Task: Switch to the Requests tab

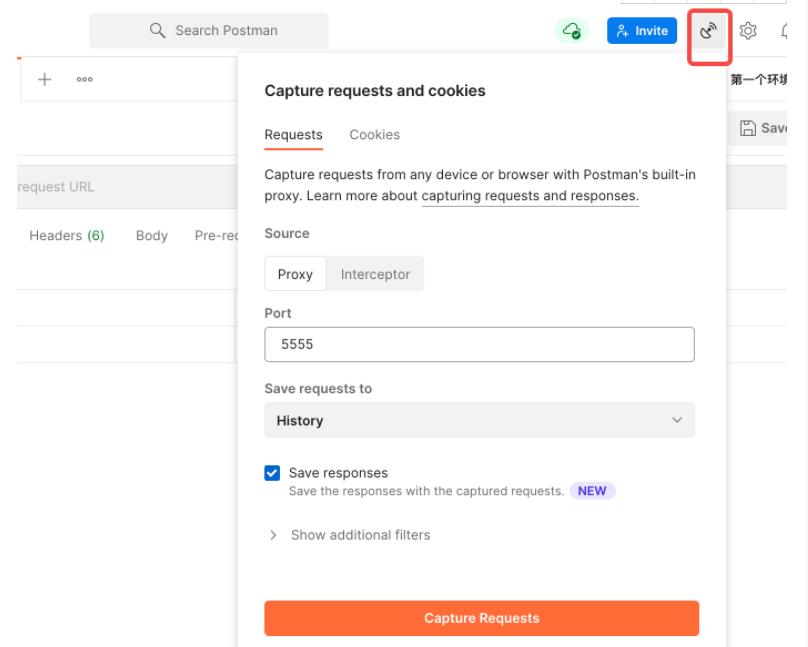Action: coord(293,135)
